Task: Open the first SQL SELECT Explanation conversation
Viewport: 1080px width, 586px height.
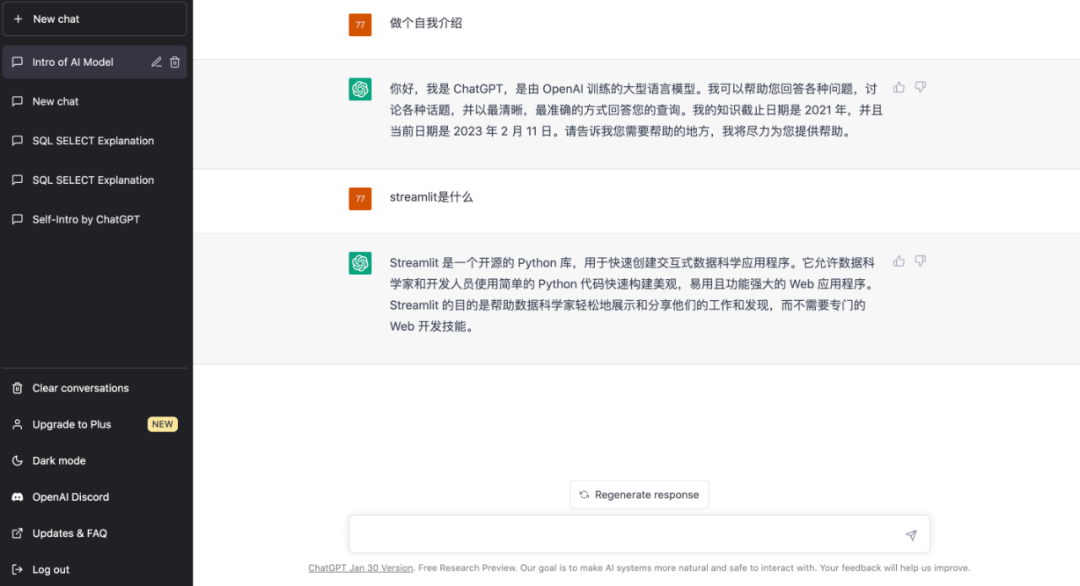Action: point(95,140)
